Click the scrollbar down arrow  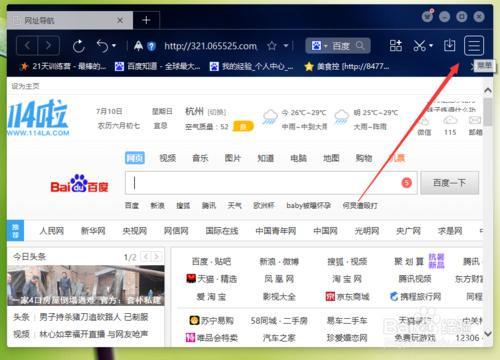coord(488,333)
